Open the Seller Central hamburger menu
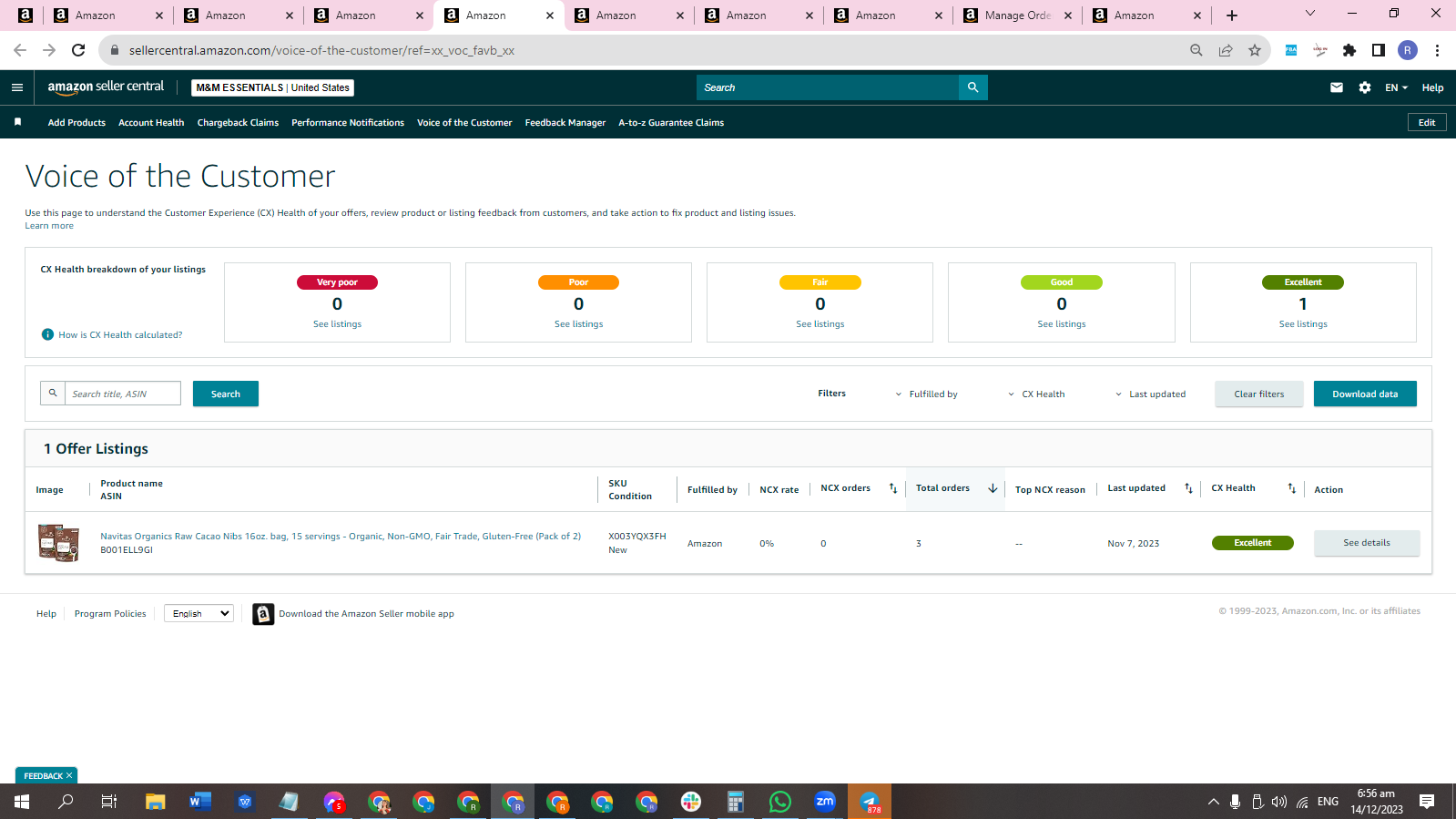The image size is (1456, 819). pyautogui.click(x=16, y=87)
